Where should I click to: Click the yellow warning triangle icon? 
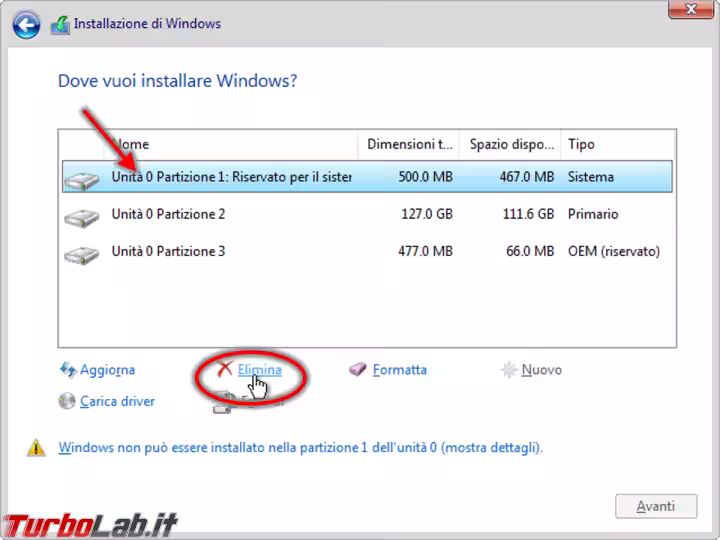[36, 447]
